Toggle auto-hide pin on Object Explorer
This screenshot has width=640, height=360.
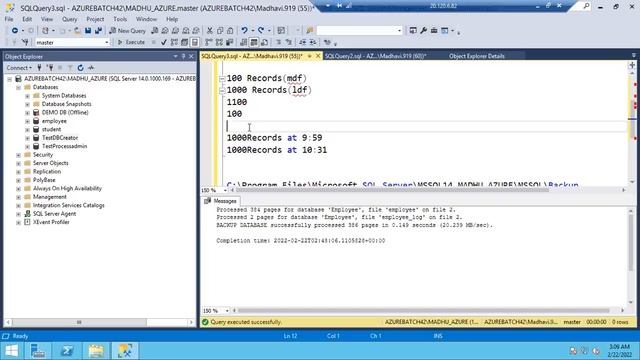coord(183,56)
